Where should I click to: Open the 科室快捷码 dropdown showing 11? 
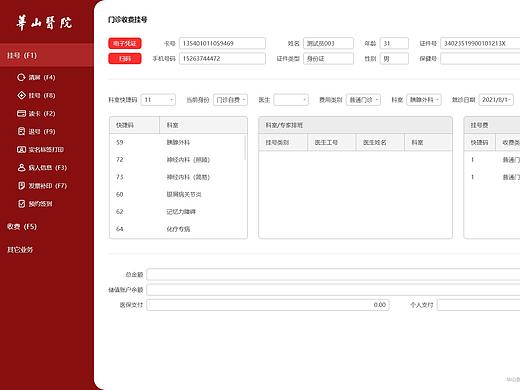tap(158, 100)
